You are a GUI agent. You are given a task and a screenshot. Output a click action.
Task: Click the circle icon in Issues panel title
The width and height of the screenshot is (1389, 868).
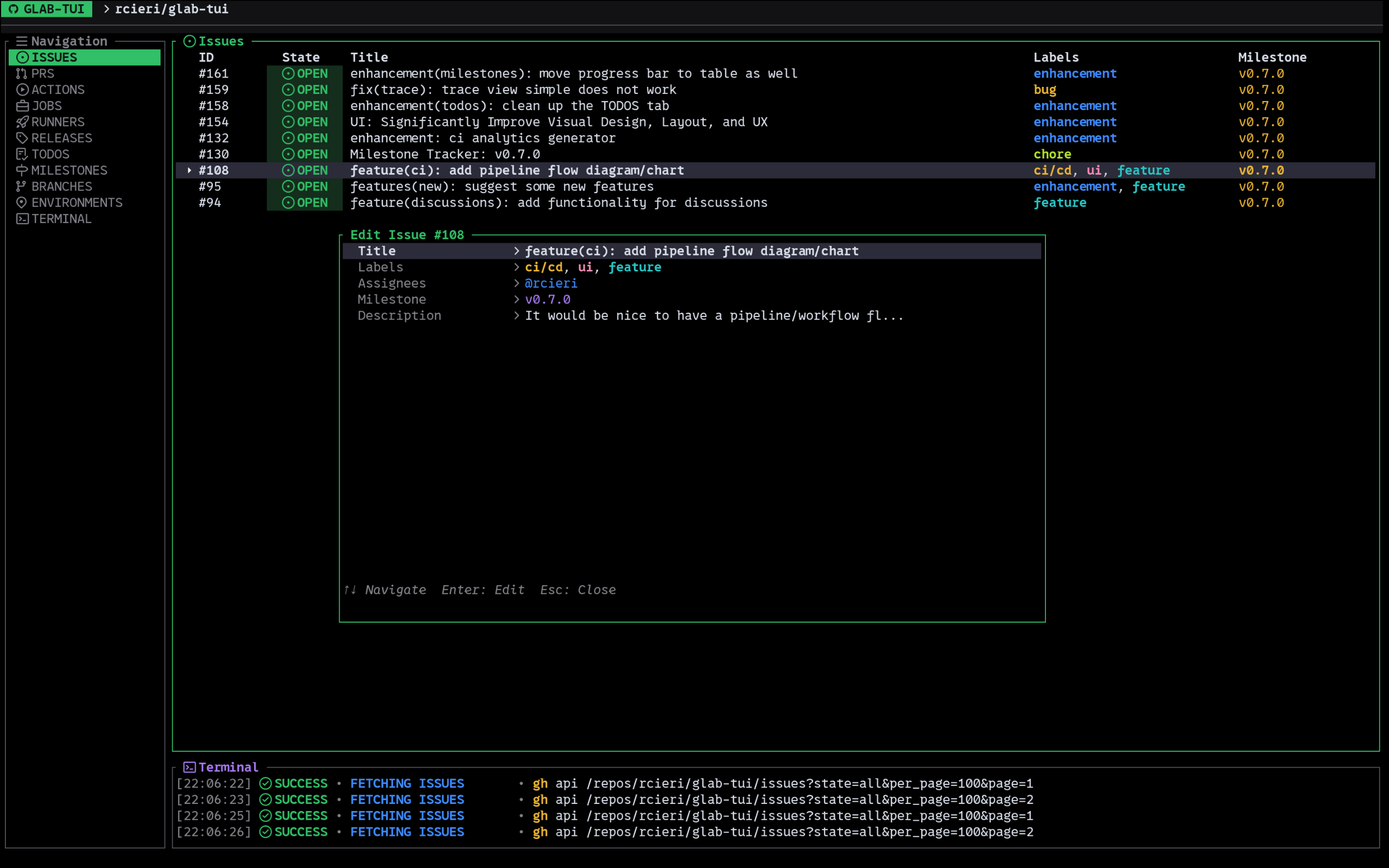(189, 41)
